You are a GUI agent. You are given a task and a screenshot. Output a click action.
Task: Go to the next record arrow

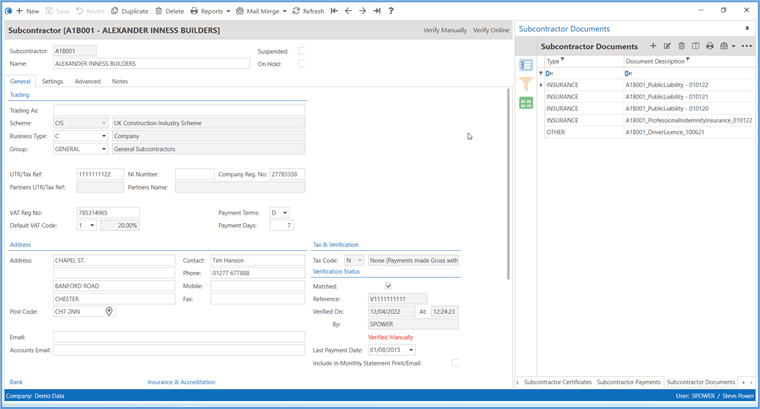click(x=362, y=11)
